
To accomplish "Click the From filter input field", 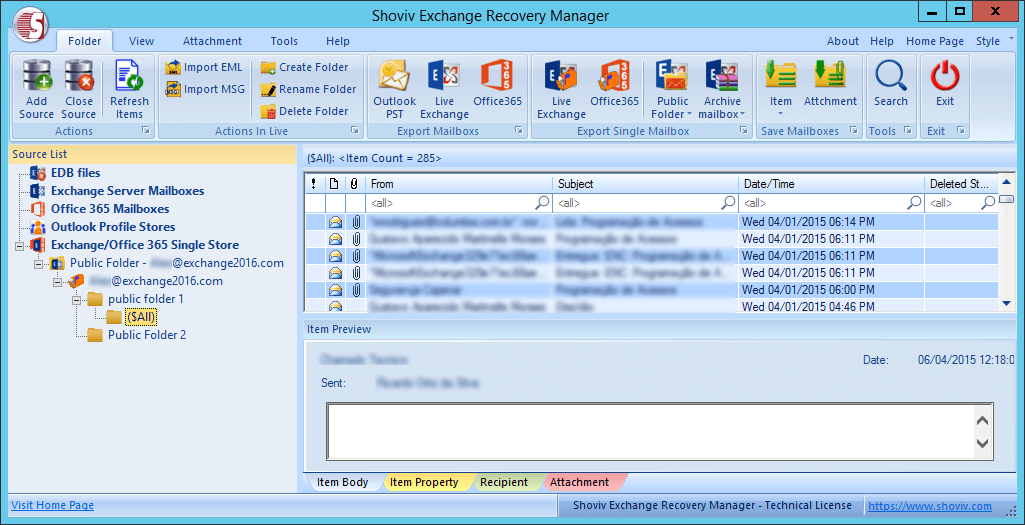I will (459, 203).
